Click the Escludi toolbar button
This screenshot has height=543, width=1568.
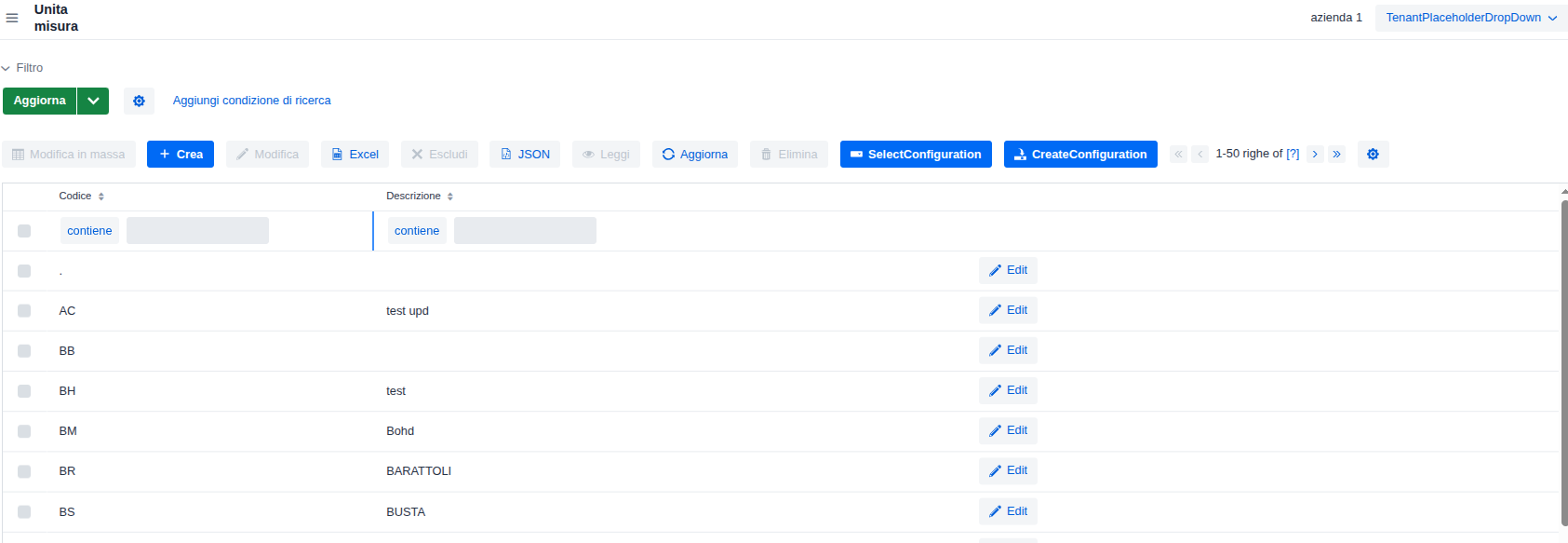(439, 155)
